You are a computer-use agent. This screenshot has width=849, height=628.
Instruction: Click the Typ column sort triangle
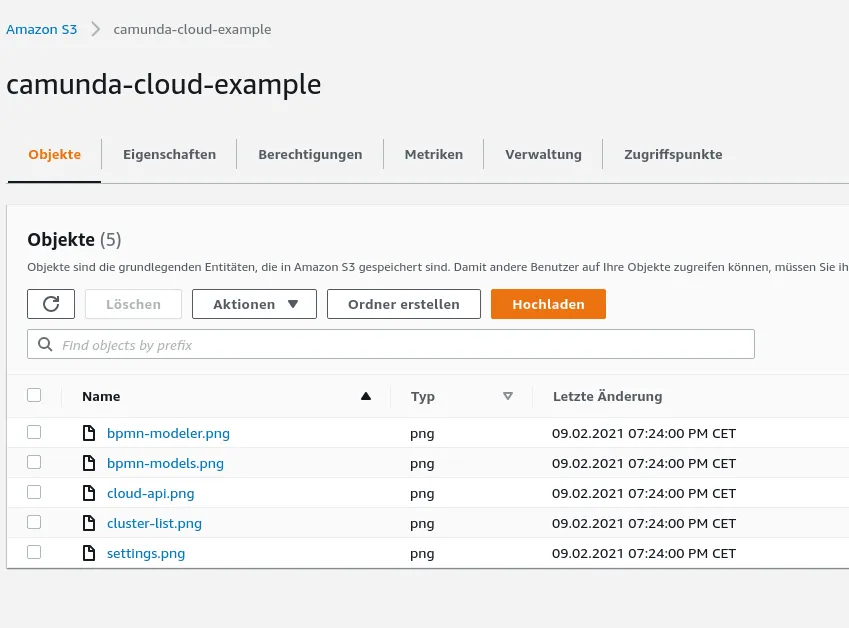coord(508,396)
